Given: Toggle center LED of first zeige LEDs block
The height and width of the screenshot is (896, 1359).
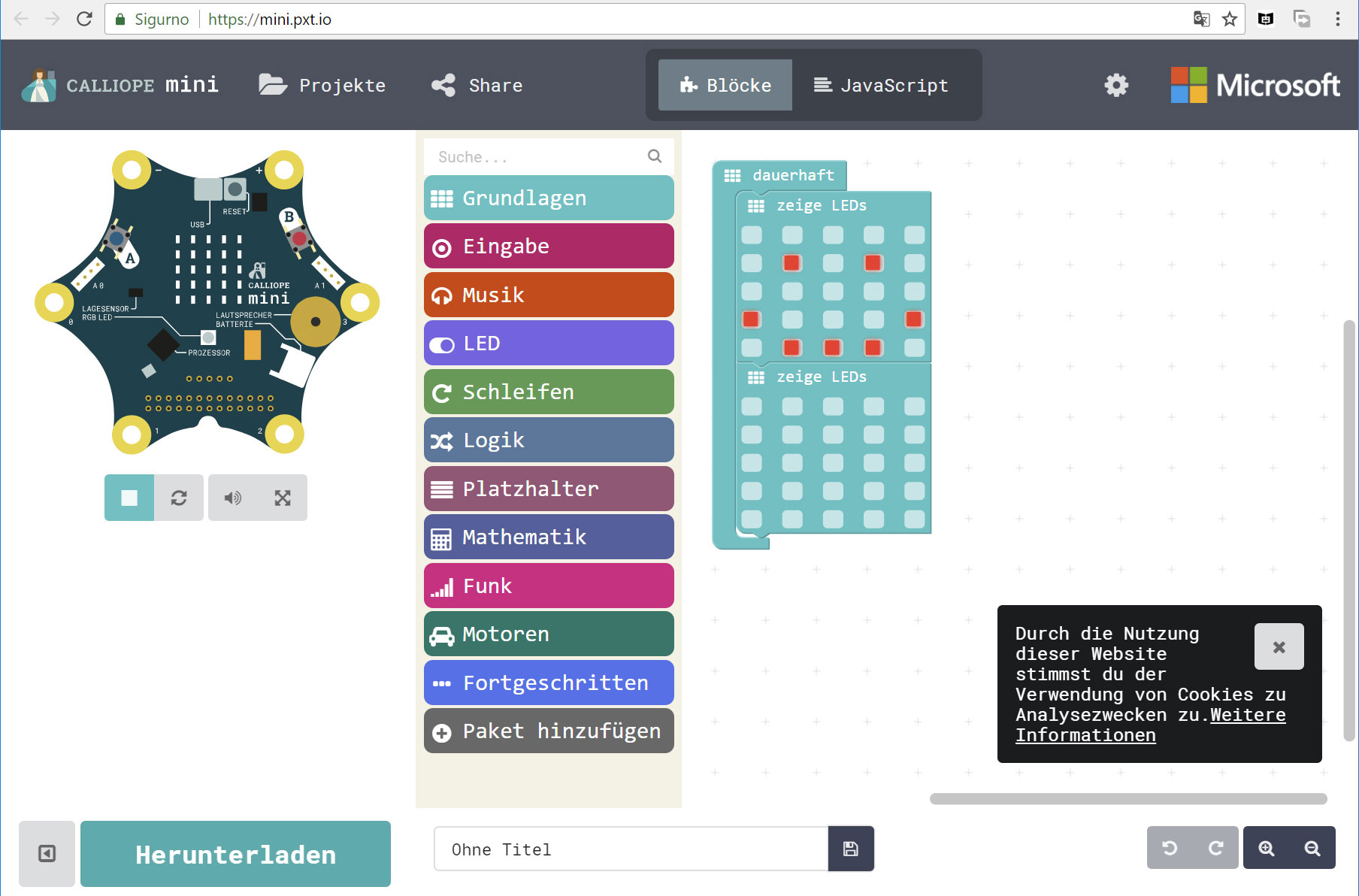Looking at the screenshot, I should tap(833, 292).
